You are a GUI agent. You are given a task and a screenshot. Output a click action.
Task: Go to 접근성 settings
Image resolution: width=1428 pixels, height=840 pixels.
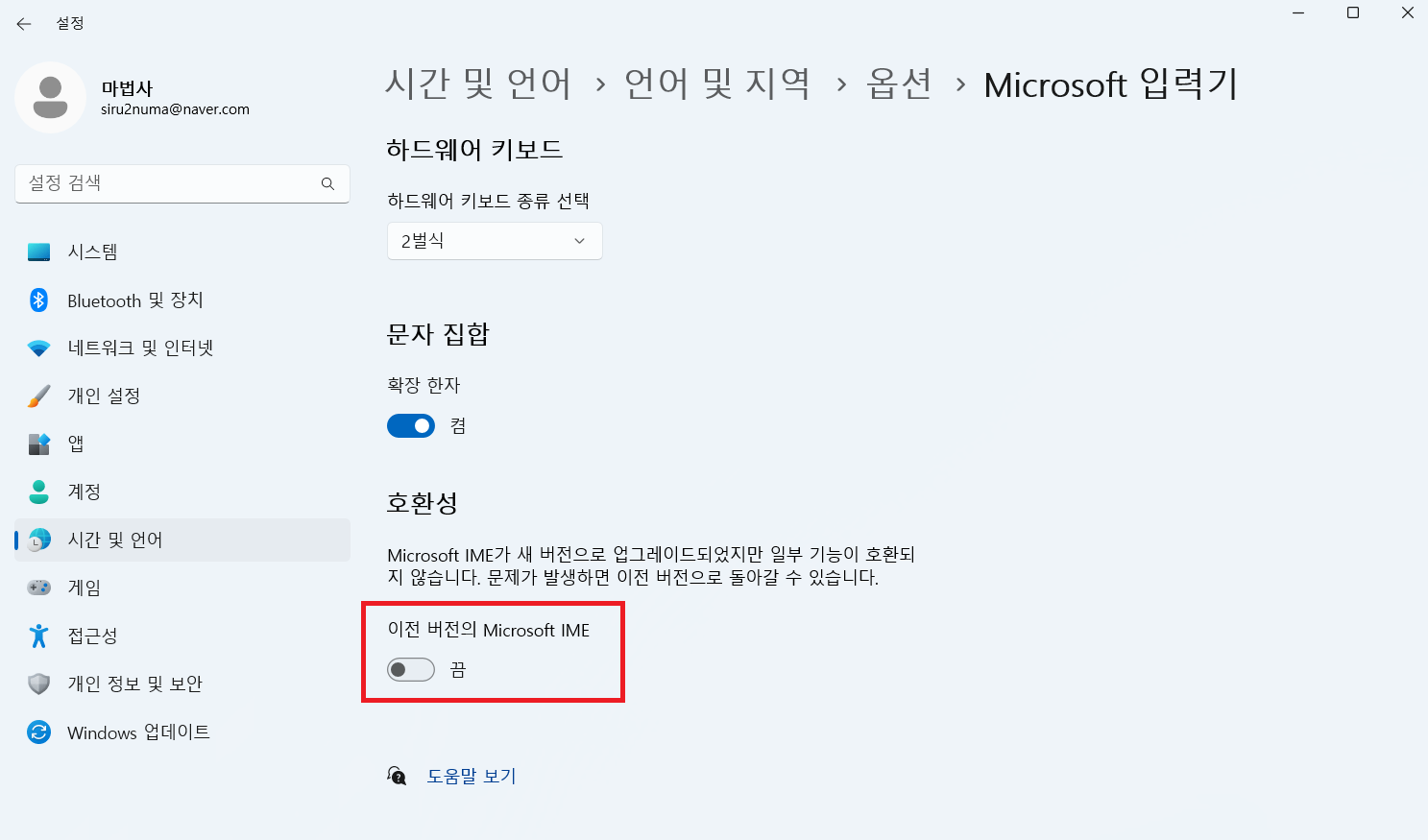coord(182,636)
